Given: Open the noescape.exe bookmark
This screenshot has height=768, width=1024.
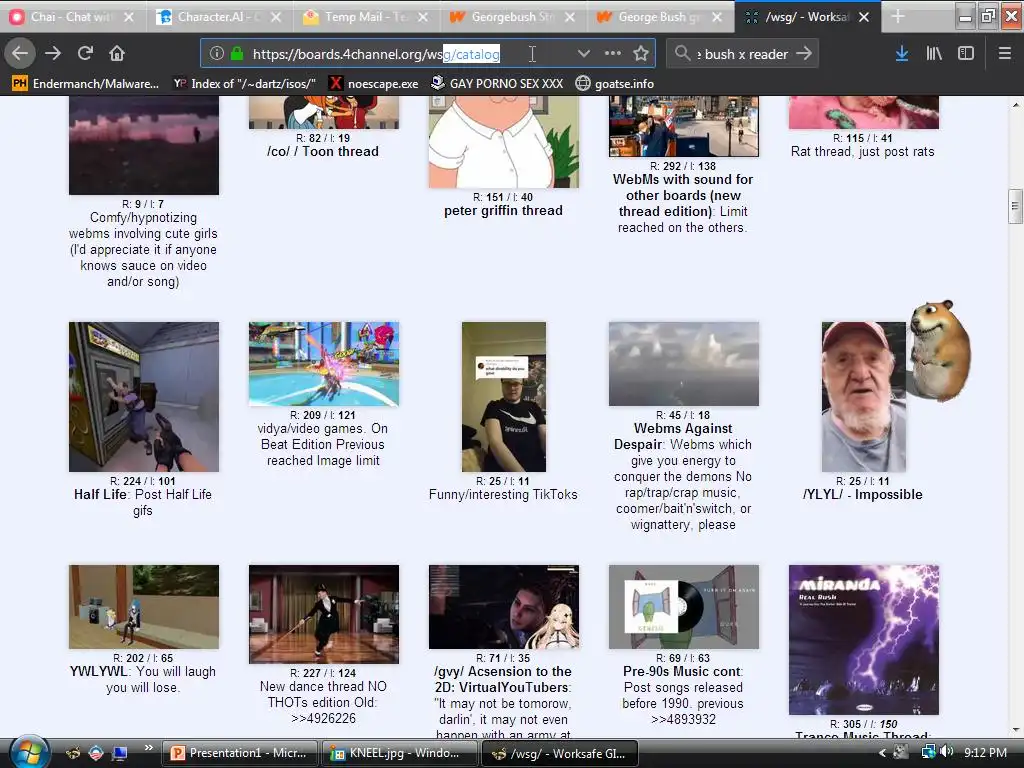Looking at the screenshot, I should (374, 84).
